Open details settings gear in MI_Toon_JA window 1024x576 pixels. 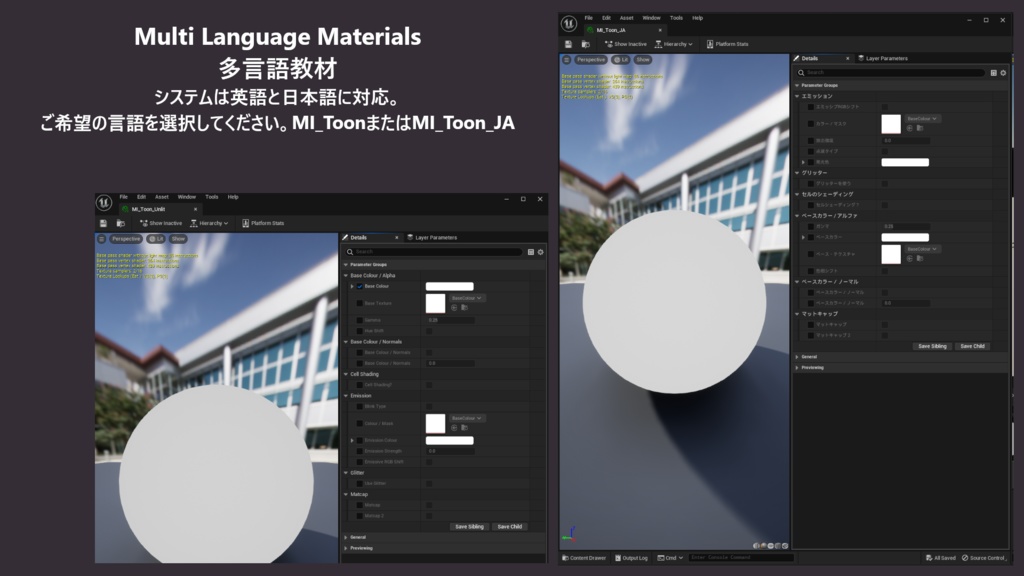click(1004, 73)
